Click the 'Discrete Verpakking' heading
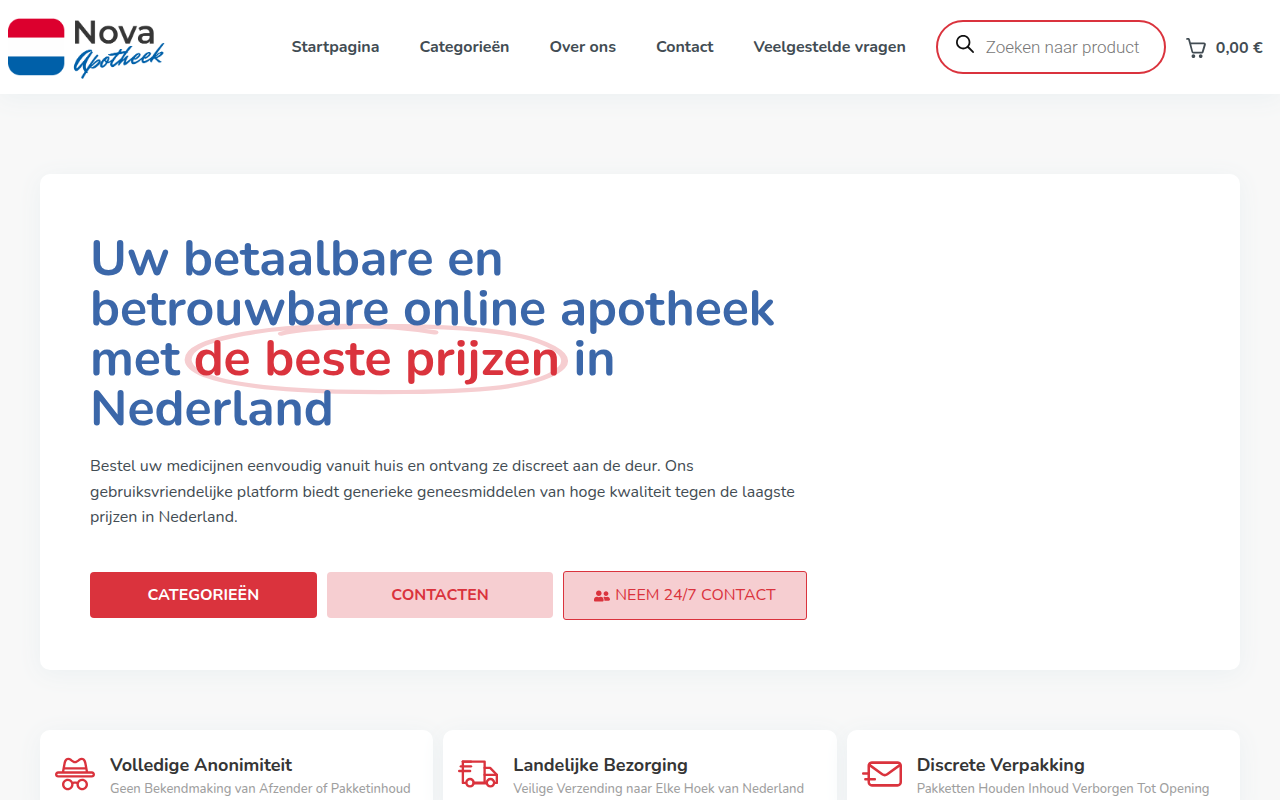This screenshot has width=1280, height=800. 1000,765
